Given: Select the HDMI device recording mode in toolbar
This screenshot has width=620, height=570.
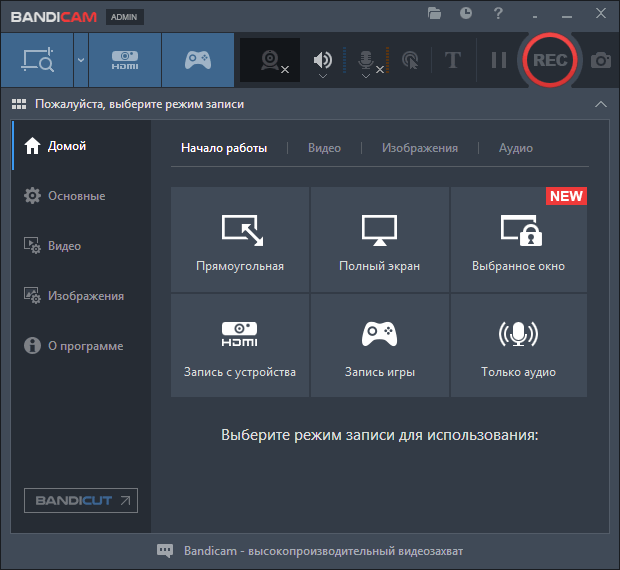Looking at the screenshot, I should pos(125,60).
